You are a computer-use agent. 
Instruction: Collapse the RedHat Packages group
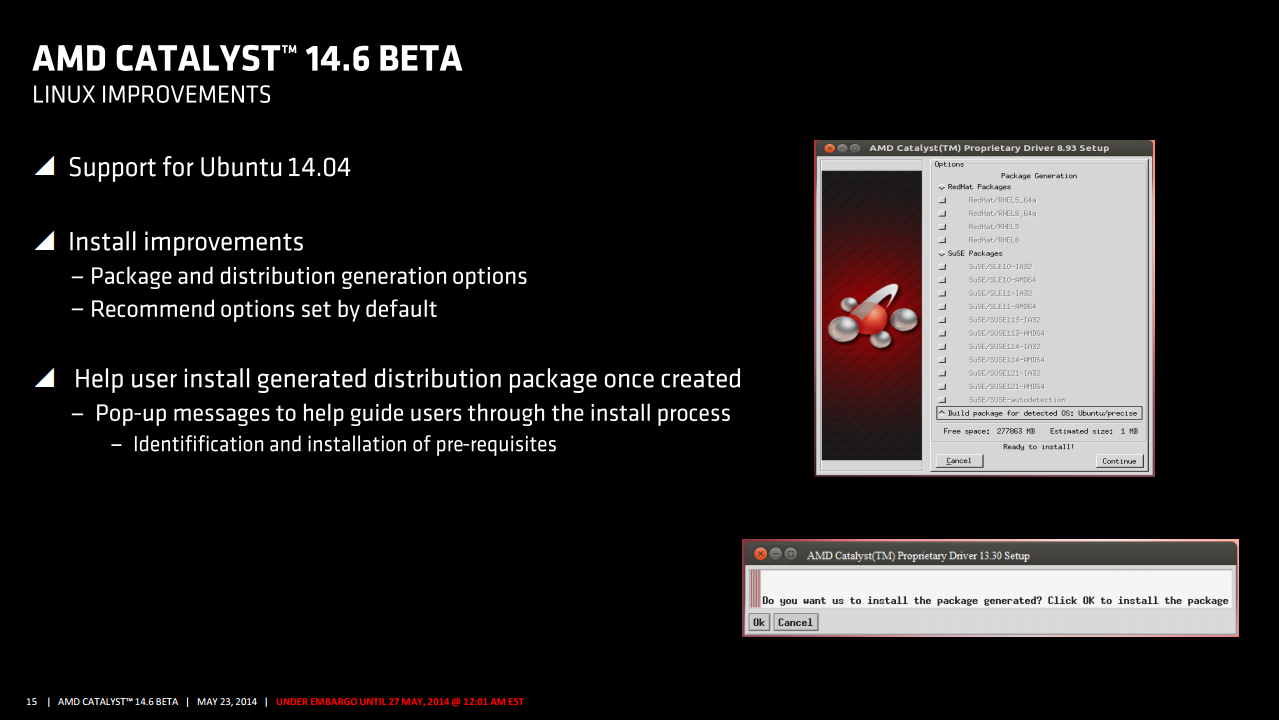[941, 187]
